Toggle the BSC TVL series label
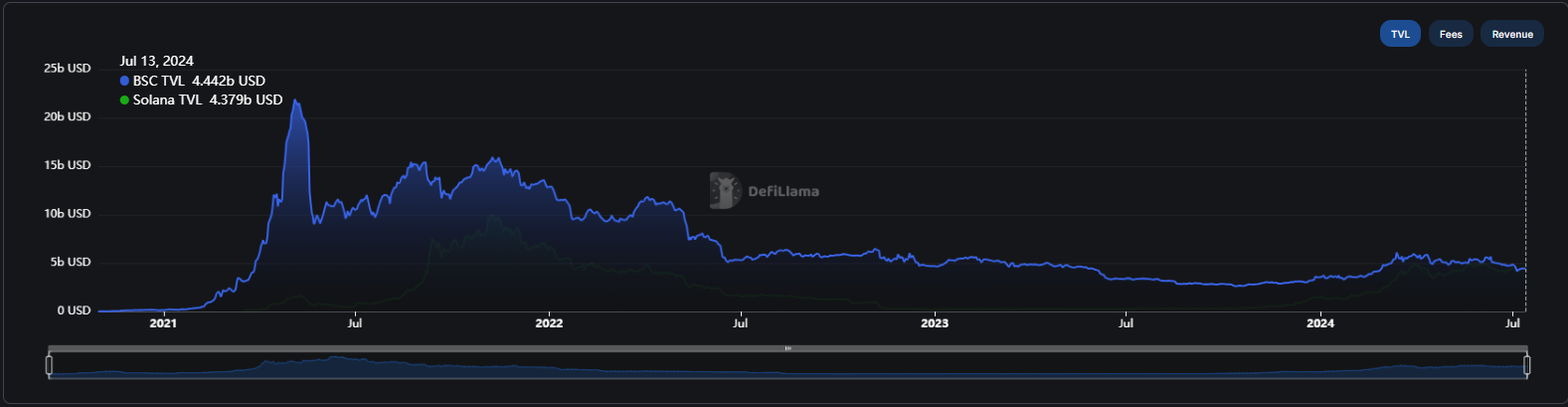The image size is (1568, 407). point(158,81)
